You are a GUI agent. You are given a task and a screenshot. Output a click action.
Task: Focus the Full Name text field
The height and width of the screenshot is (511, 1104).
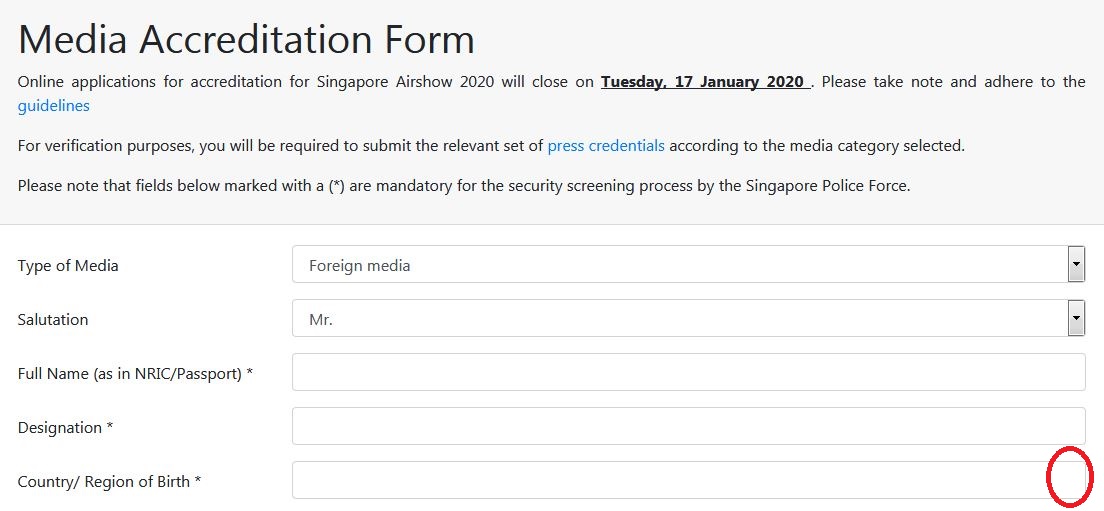[x=688, y=373]
